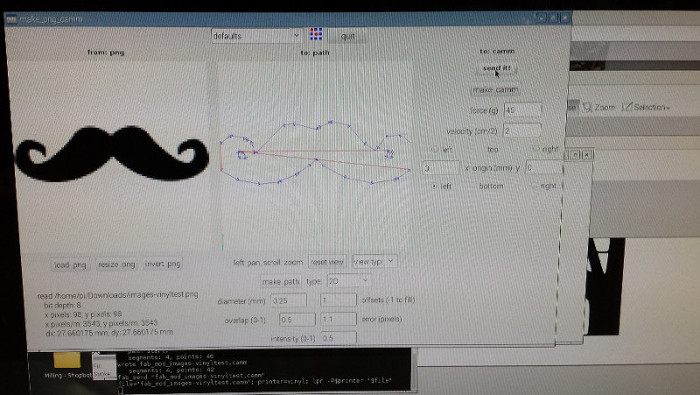Click the error (pixels) input field
This screenshot has width=700, height=395.
click(x=339, y=319)
